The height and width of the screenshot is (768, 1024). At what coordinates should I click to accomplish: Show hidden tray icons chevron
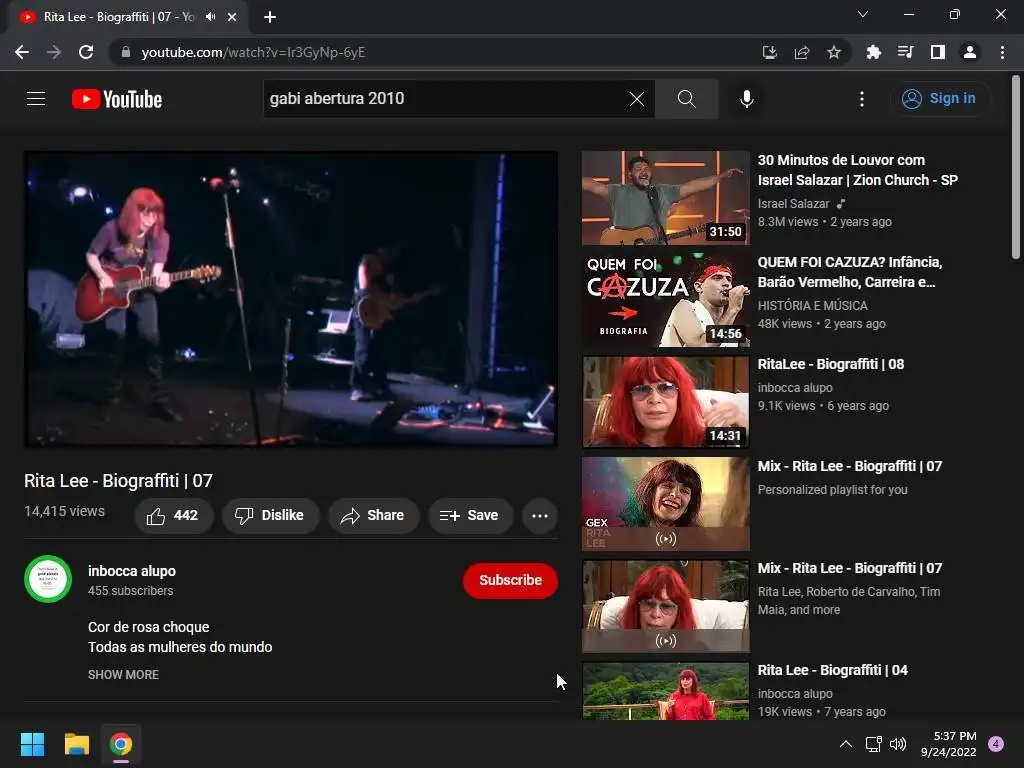(x=846, y=744)
